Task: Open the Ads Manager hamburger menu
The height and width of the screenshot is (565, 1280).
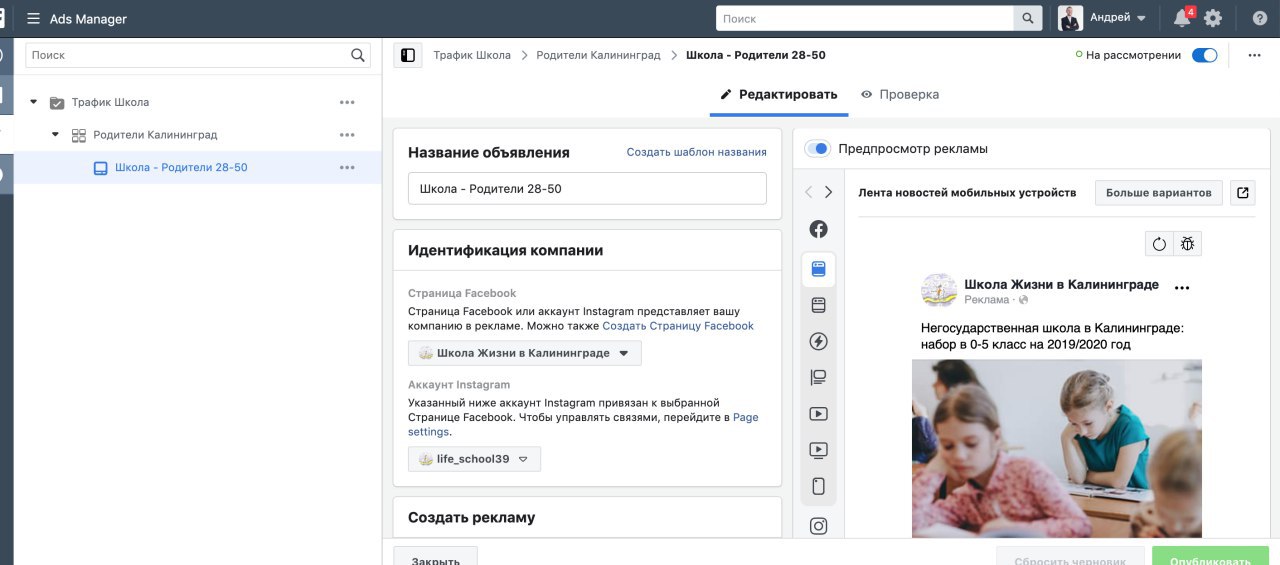Action: pos(33,19)
